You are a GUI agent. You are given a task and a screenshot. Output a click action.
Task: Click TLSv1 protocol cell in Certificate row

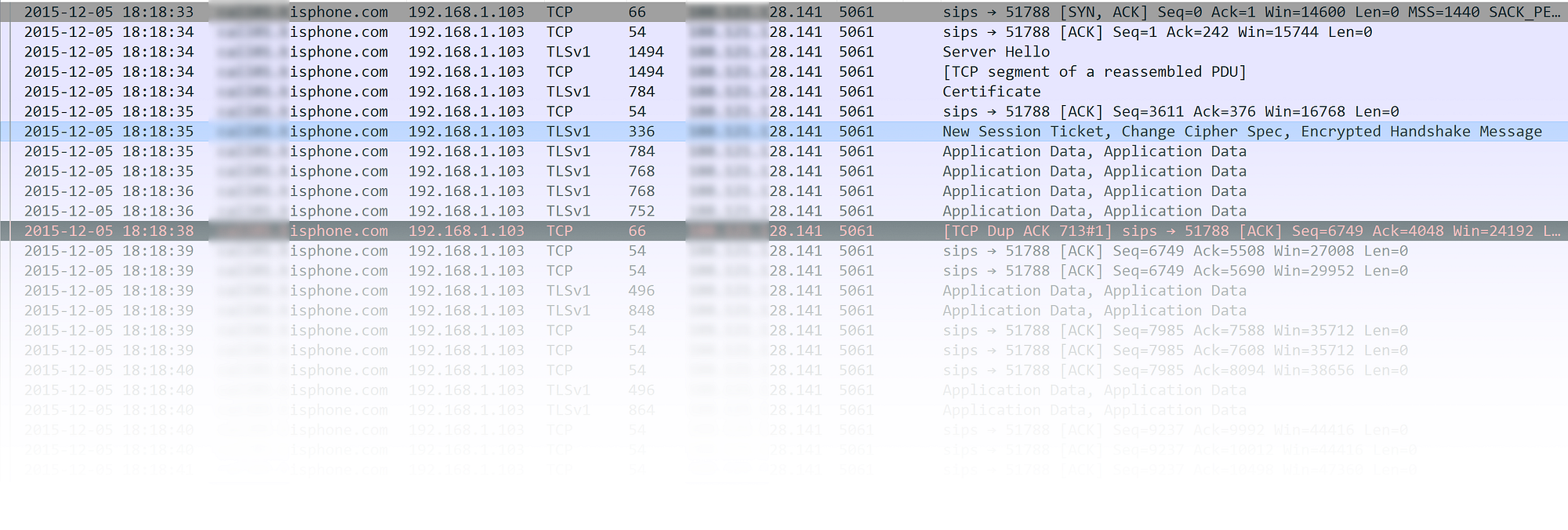click(x=568, y=92)
